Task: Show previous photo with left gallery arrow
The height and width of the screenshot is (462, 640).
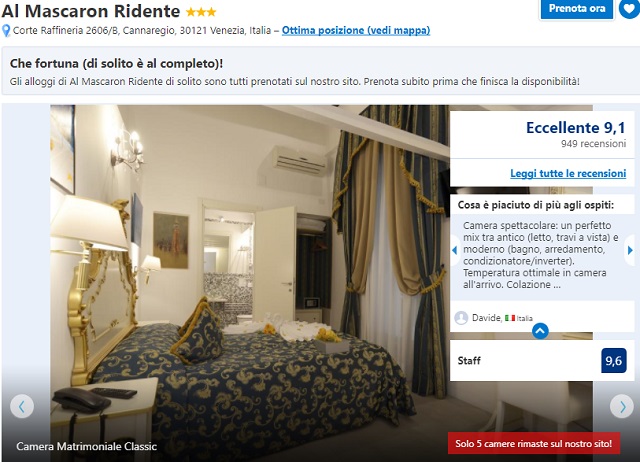Action: coord(22,406)
